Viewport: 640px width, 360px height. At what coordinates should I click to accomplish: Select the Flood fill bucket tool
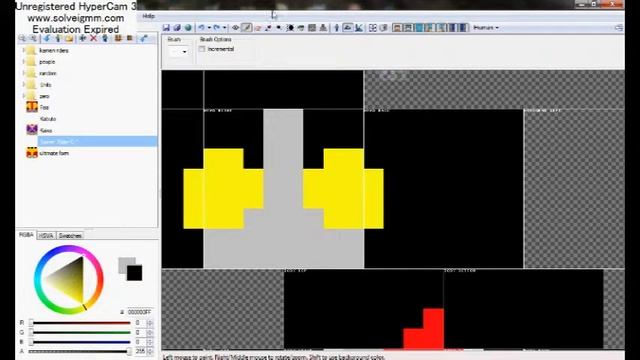[x=301, y=28]
